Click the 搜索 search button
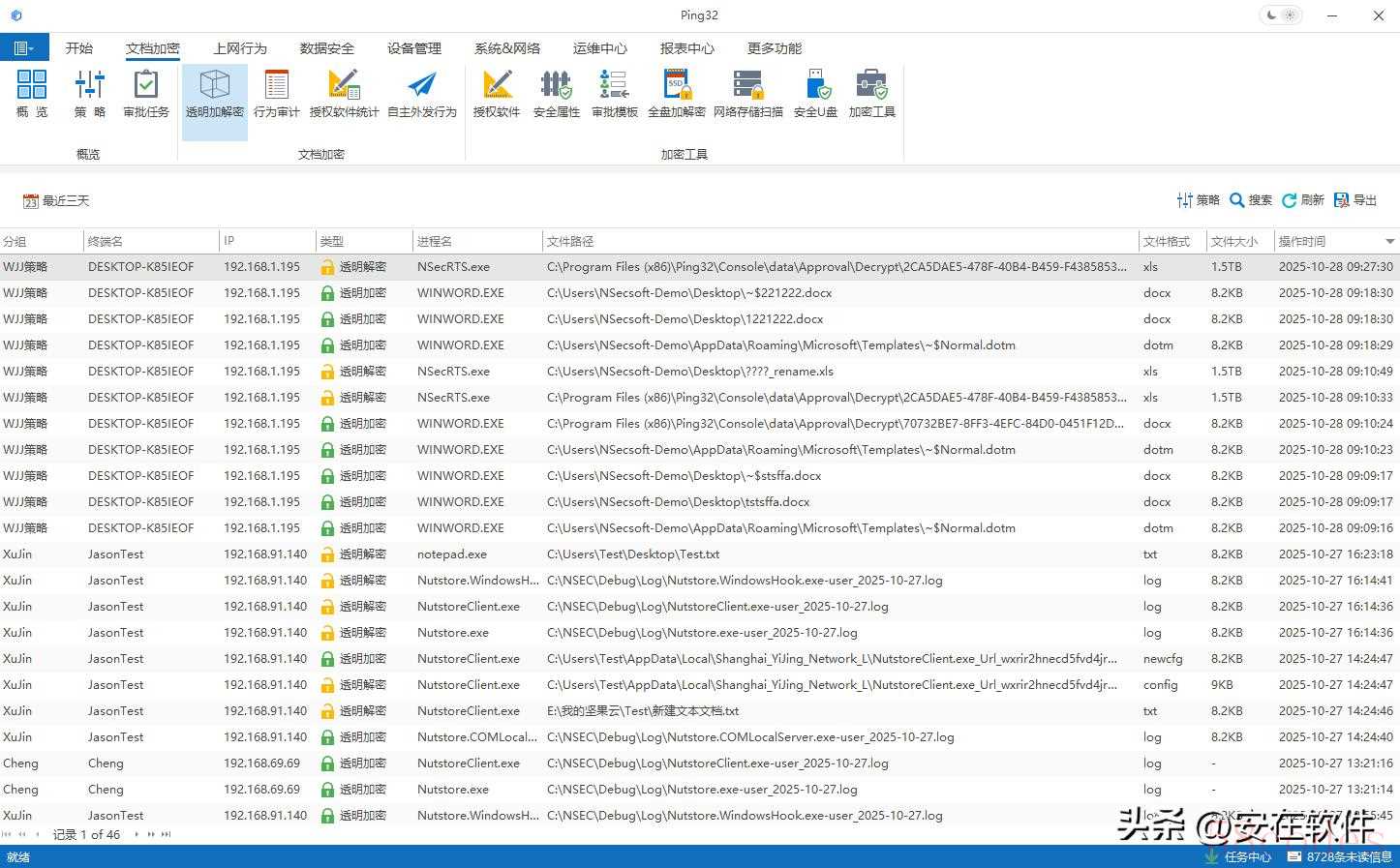1400x868 pixels. [x=1251, y=200]
